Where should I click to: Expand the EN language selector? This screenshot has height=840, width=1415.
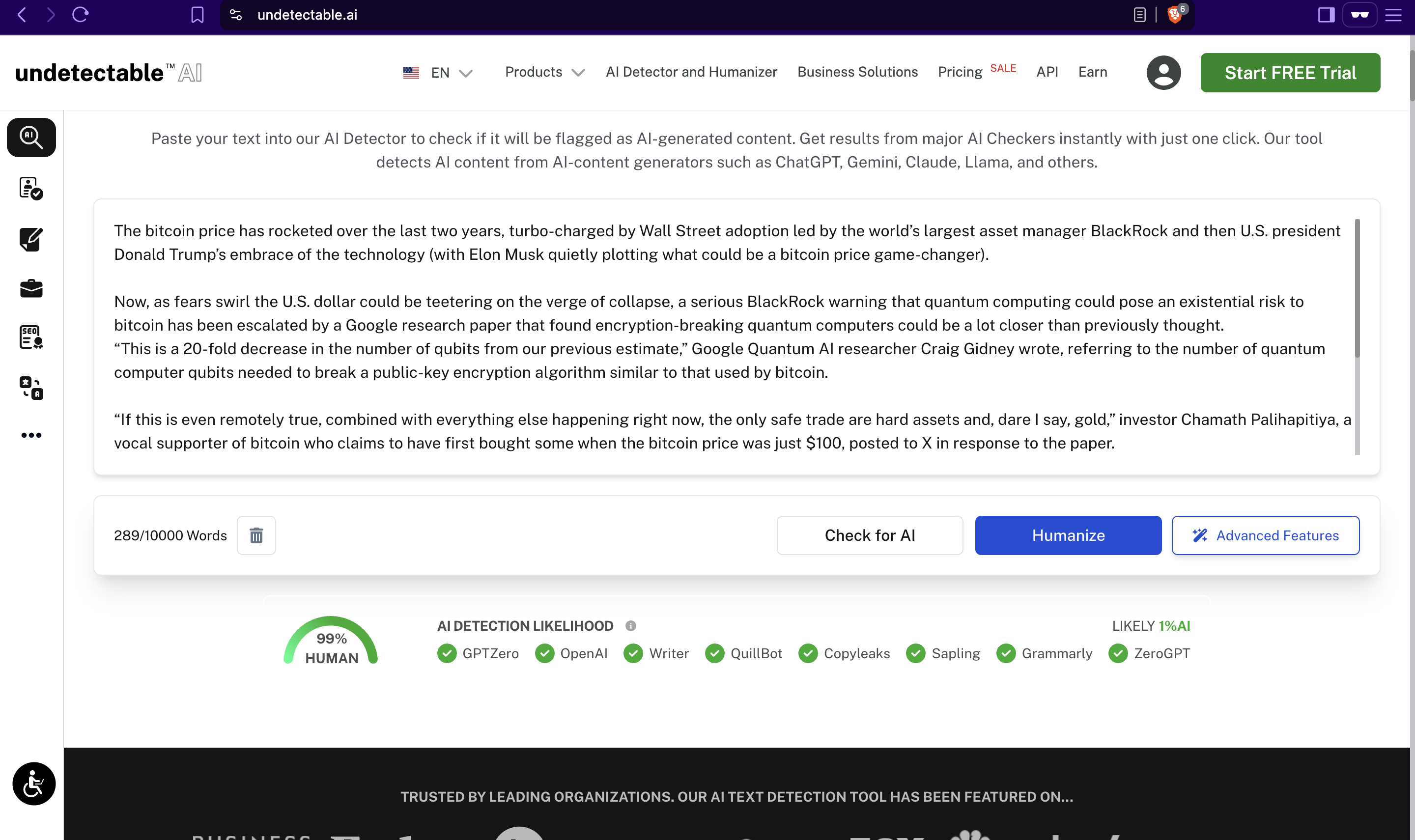tap(447, 72)
